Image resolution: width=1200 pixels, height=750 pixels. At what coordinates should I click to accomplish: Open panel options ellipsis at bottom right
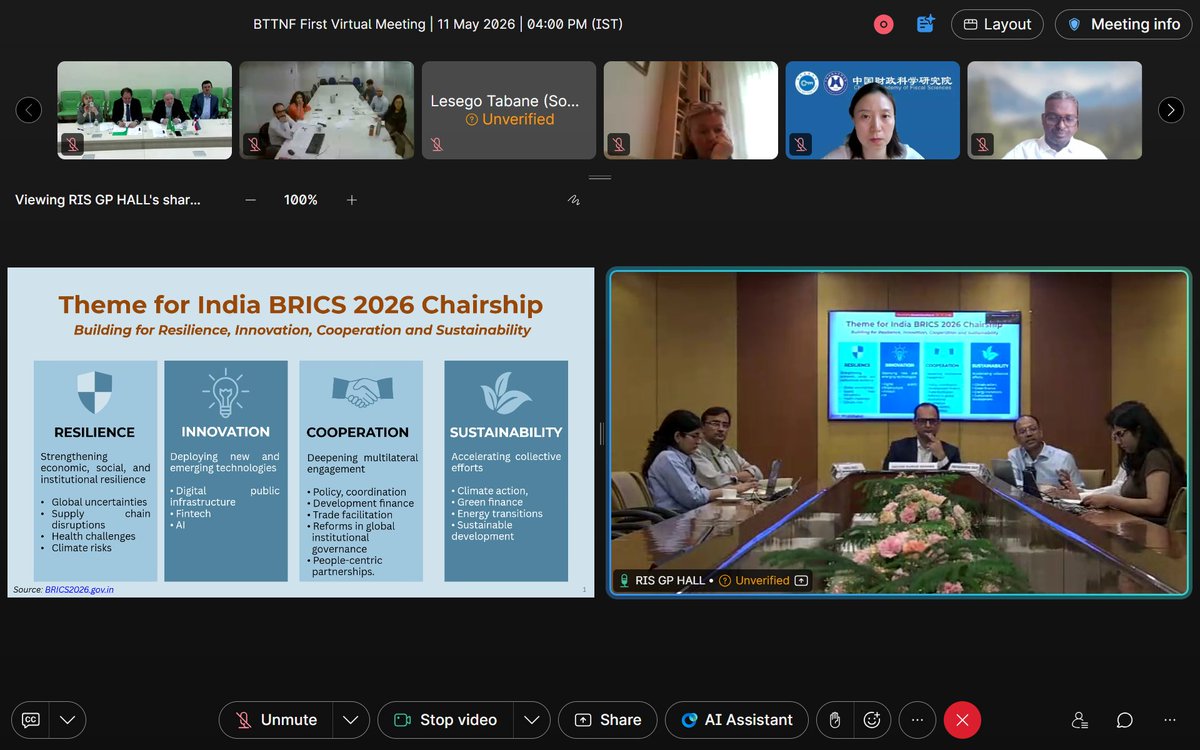1170,720
